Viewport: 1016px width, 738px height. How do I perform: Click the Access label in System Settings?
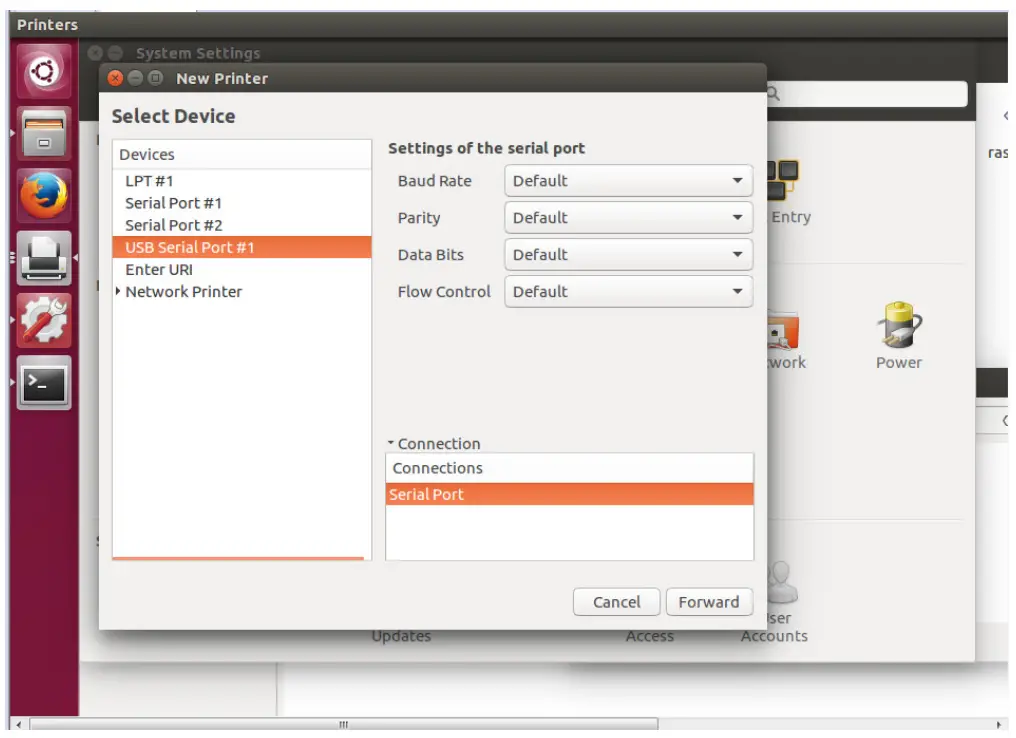pos(650,636)
